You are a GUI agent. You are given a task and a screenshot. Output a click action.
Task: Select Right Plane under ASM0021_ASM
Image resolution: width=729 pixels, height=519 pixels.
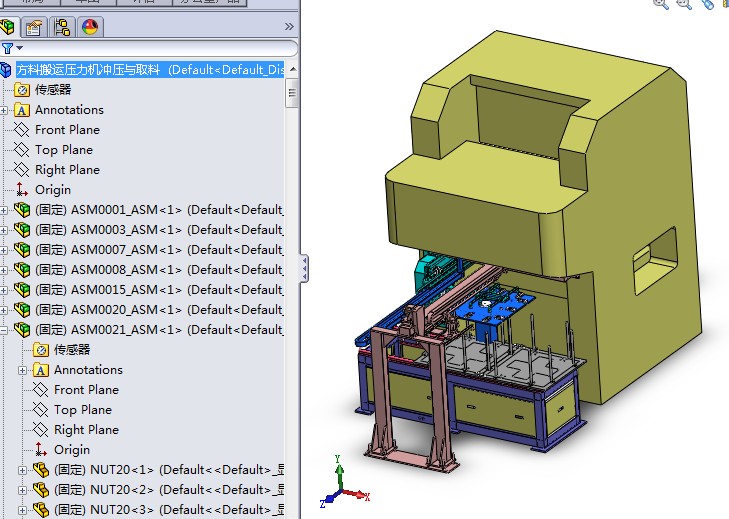pos(86,430)
